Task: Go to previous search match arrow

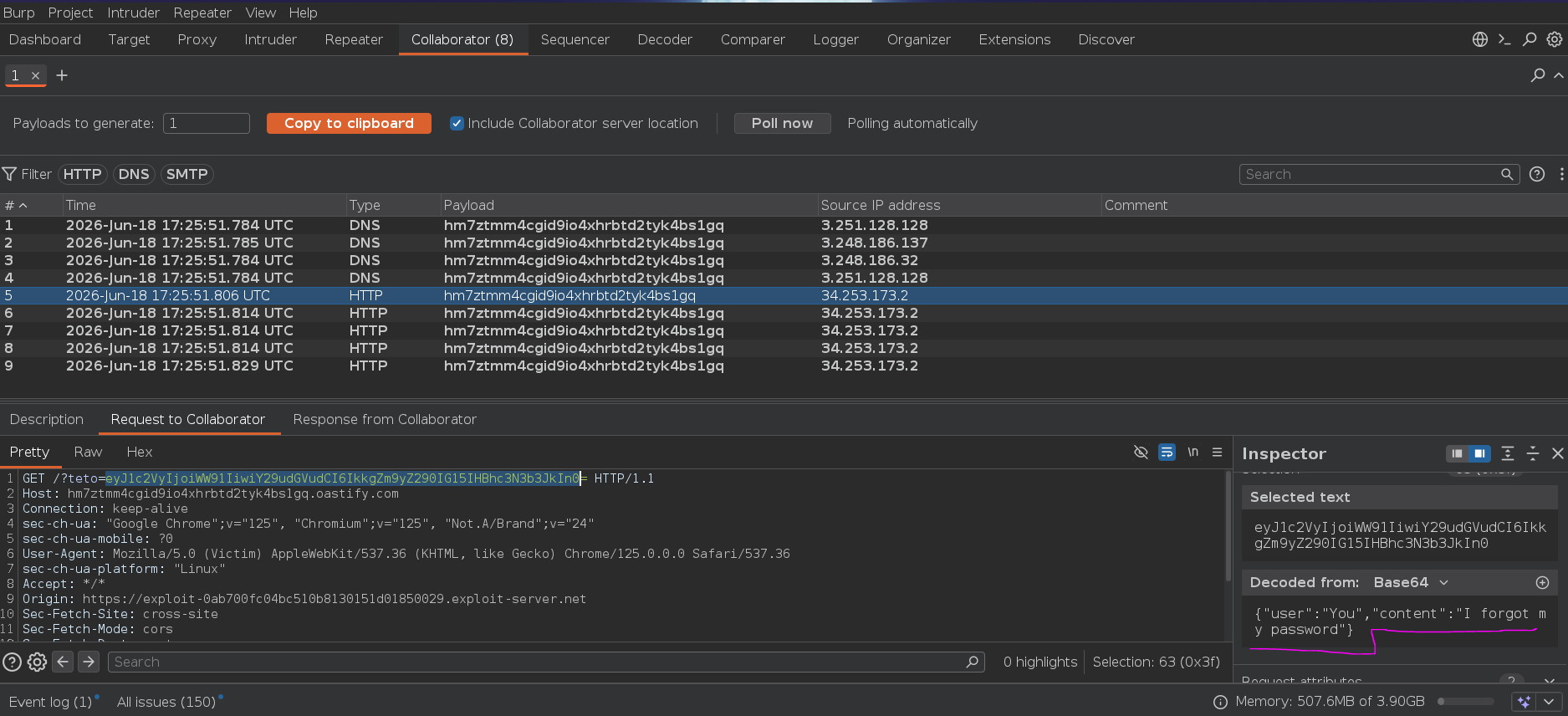Action: 63,662
